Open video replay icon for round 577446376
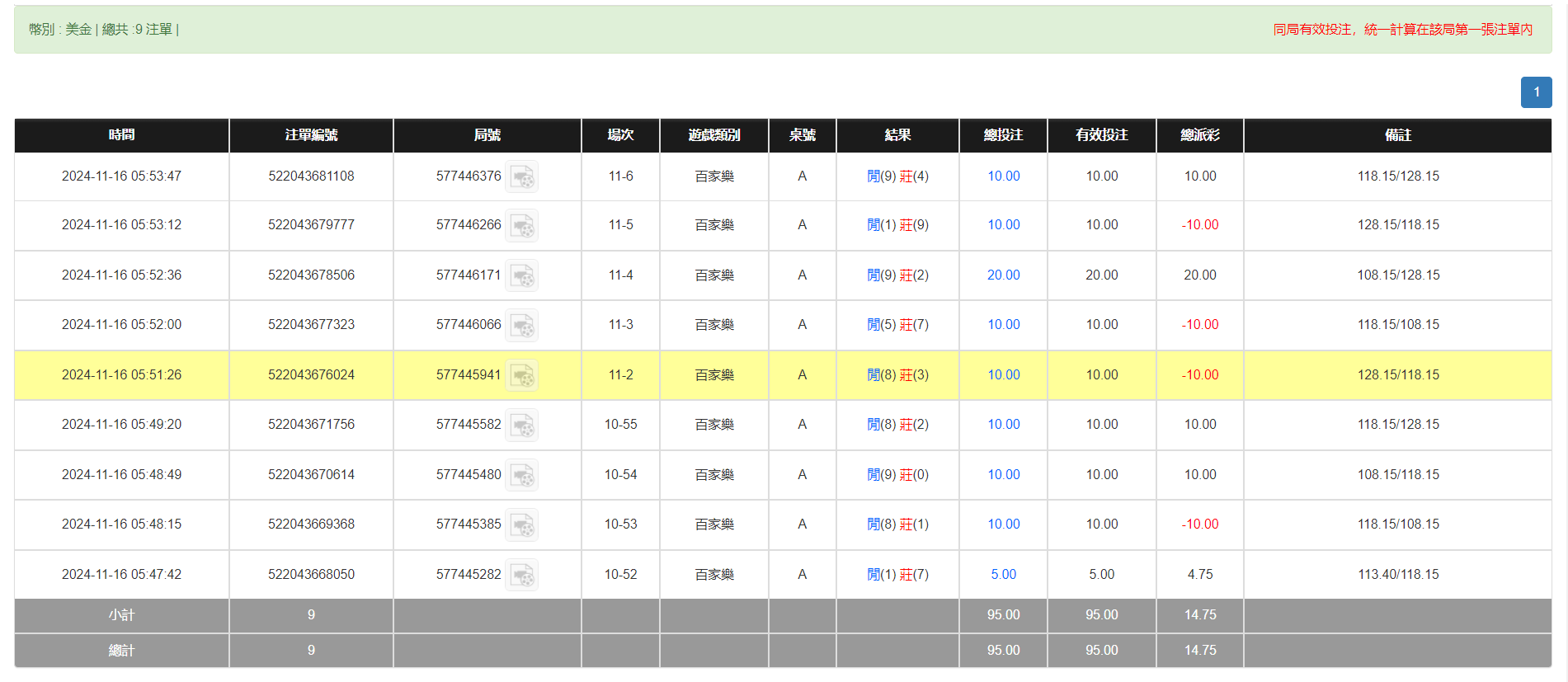 coord(521,176)
